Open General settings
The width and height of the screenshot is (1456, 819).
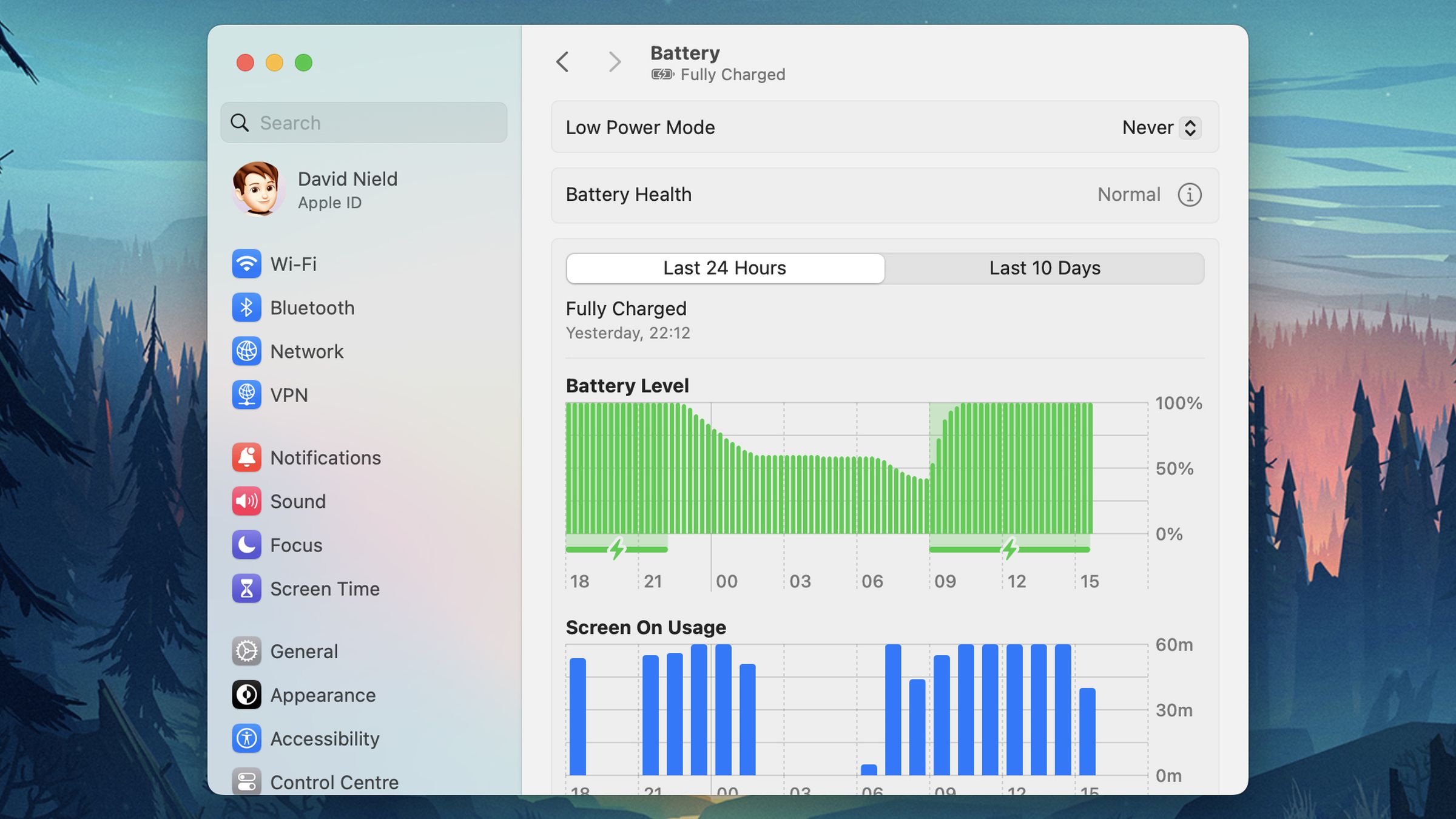coord(304,651)
